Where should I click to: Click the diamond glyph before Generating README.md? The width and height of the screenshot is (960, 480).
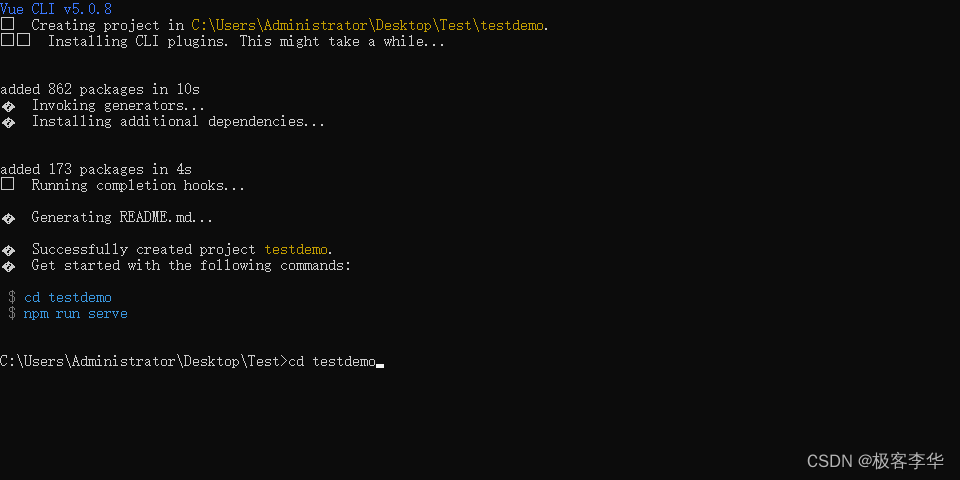pyautogui.click(x=8, y=217)
